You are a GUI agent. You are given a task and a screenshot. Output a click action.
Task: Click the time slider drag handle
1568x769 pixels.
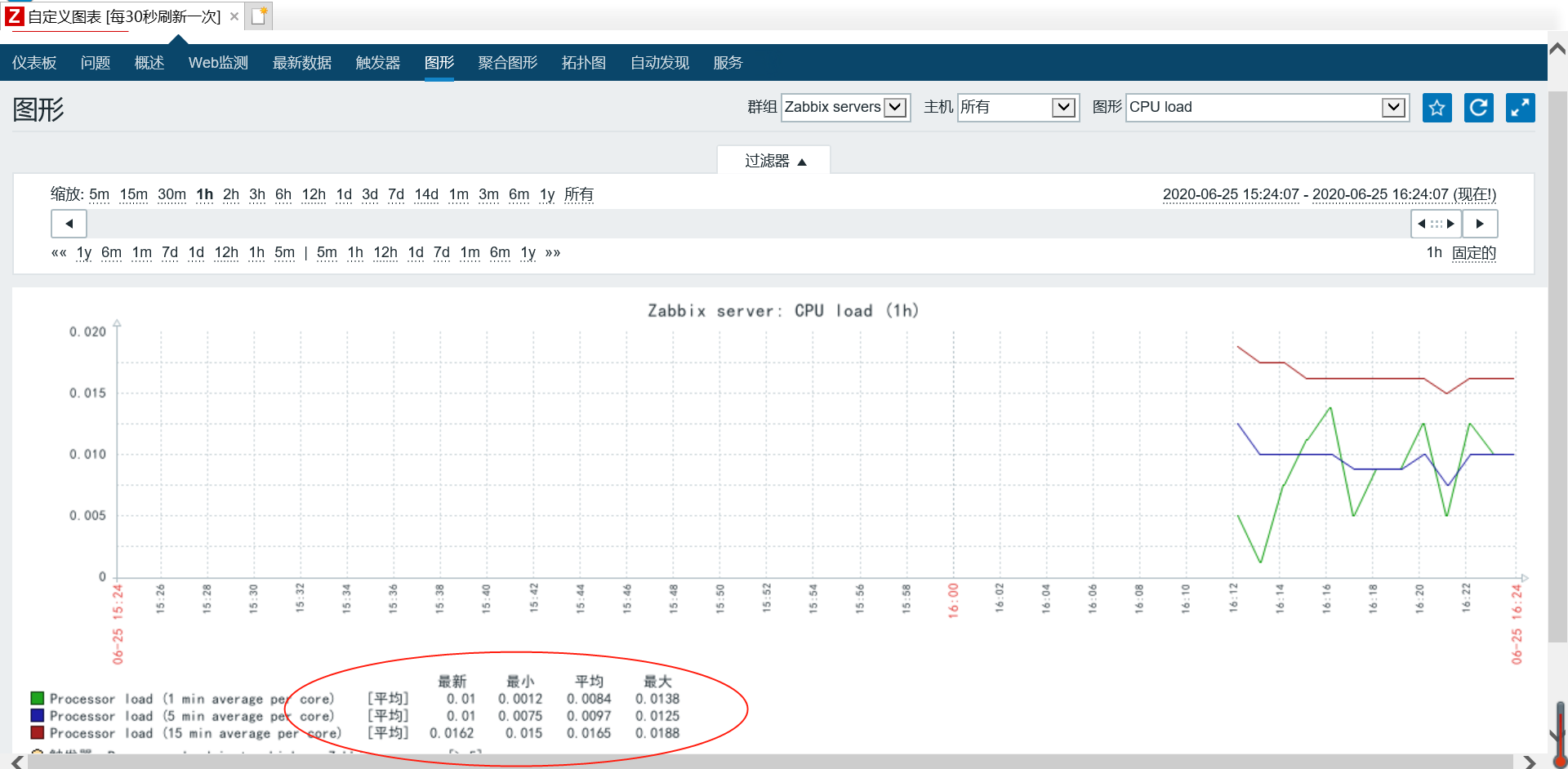point(1437,224)
